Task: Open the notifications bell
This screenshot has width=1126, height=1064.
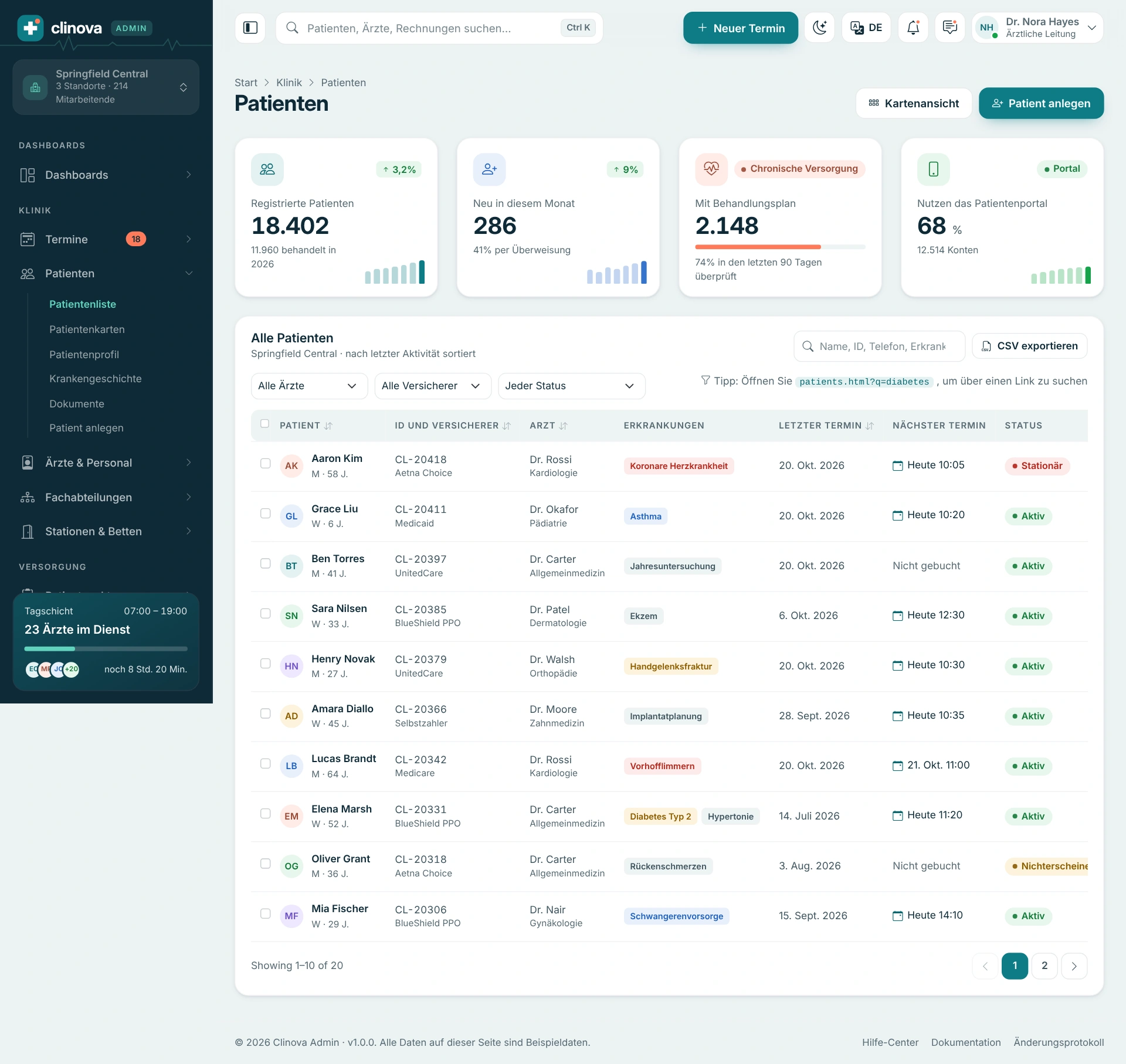Action: point(913,28)
